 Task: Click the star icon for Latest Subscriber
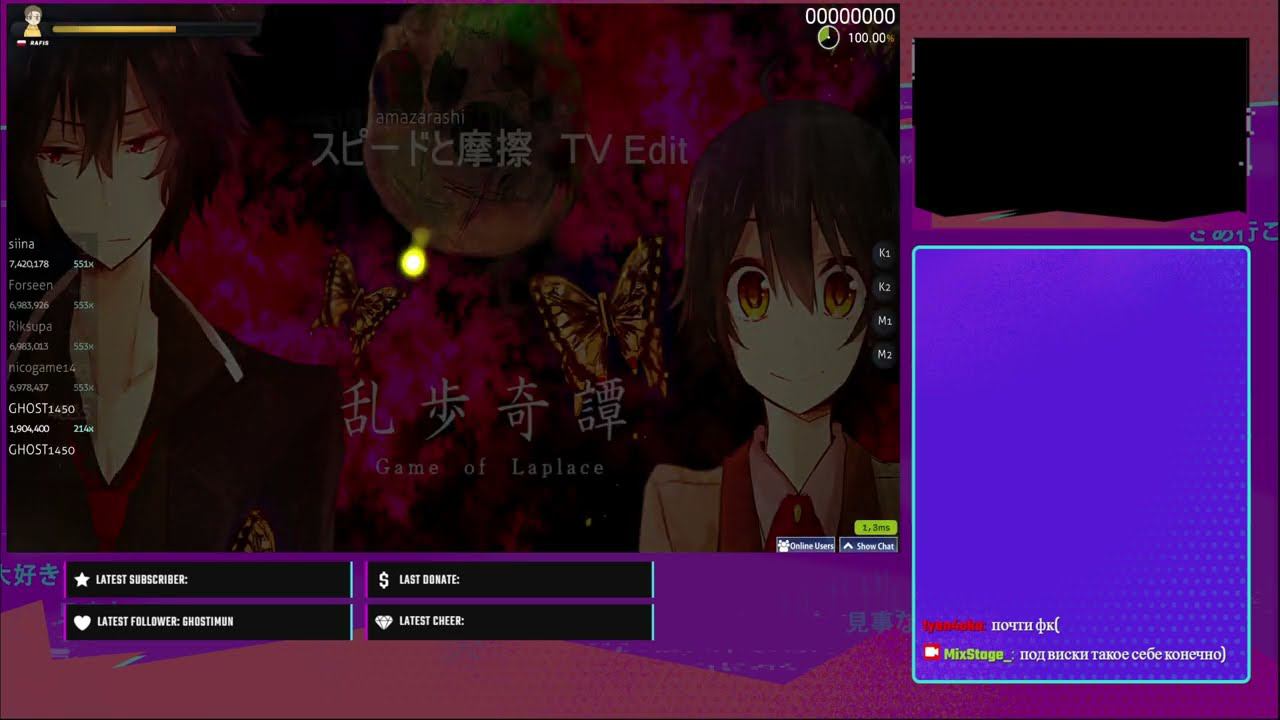82,580
